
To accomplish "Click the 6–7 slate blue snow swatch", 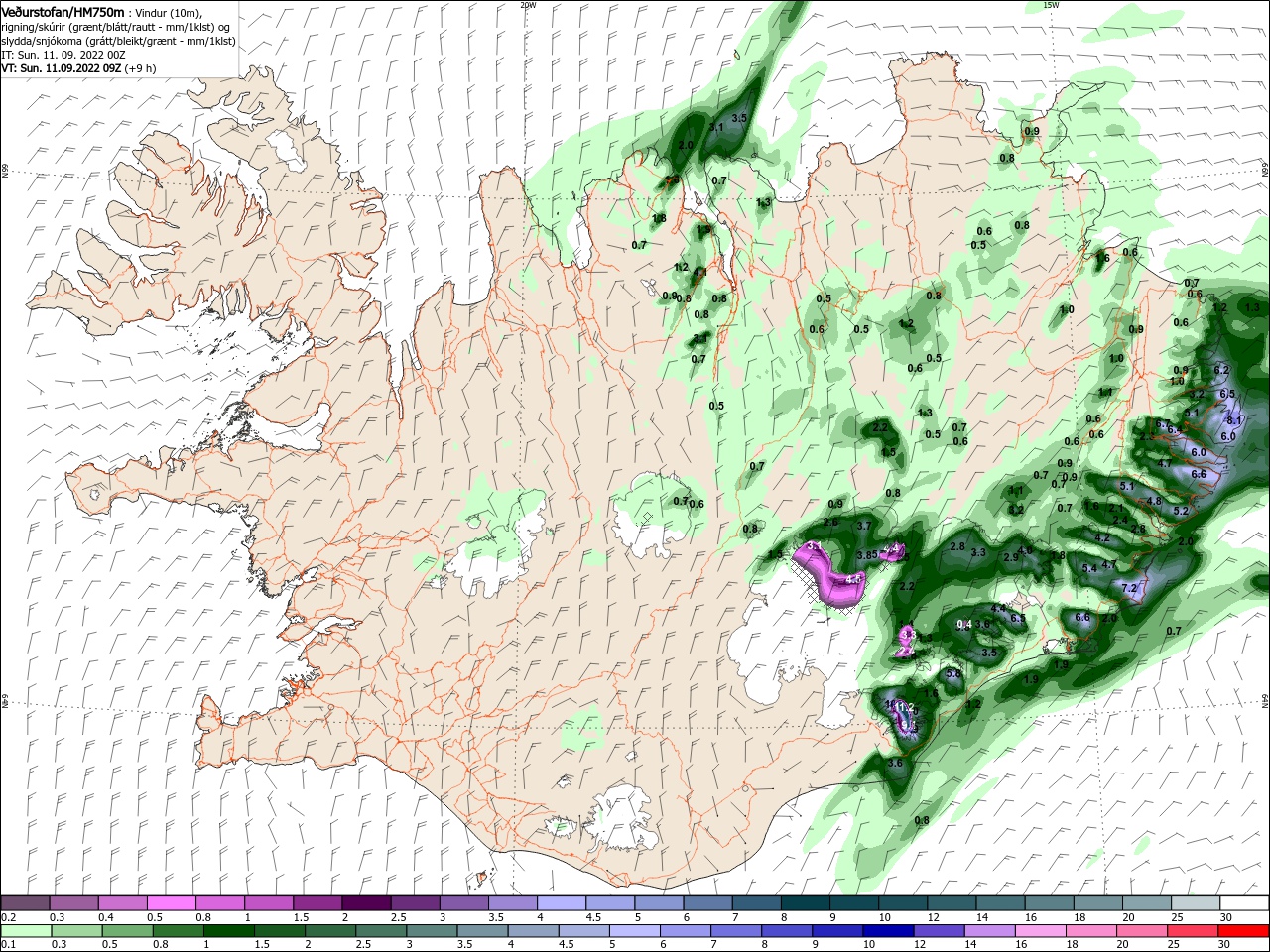I will coord(708,903).
